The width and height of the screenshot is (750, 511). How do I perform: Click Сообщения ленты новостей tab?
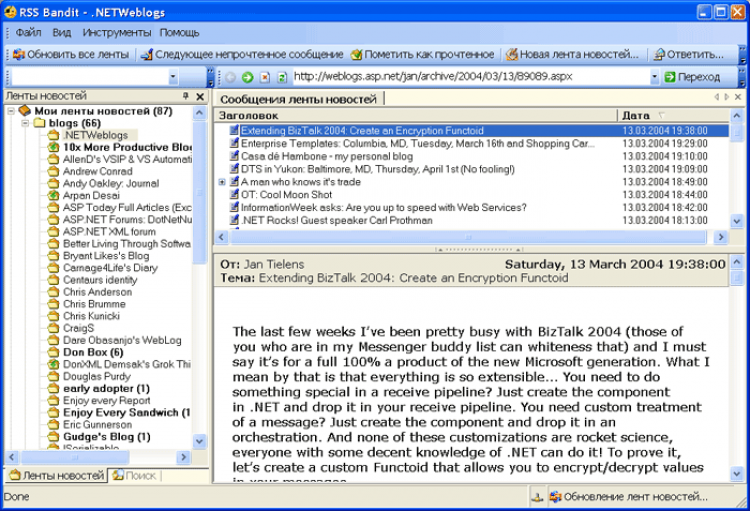(298, 100)
